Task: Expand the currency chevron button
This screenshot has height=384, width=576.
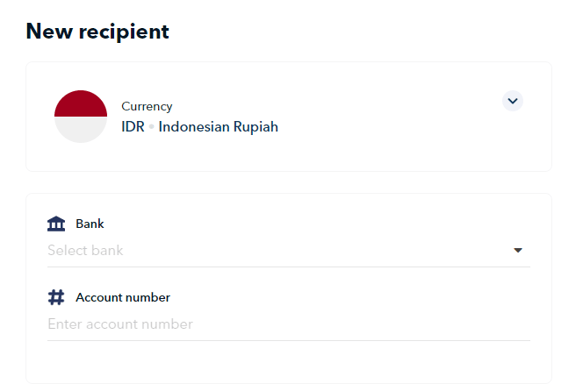Action: [x=512, y=101]
